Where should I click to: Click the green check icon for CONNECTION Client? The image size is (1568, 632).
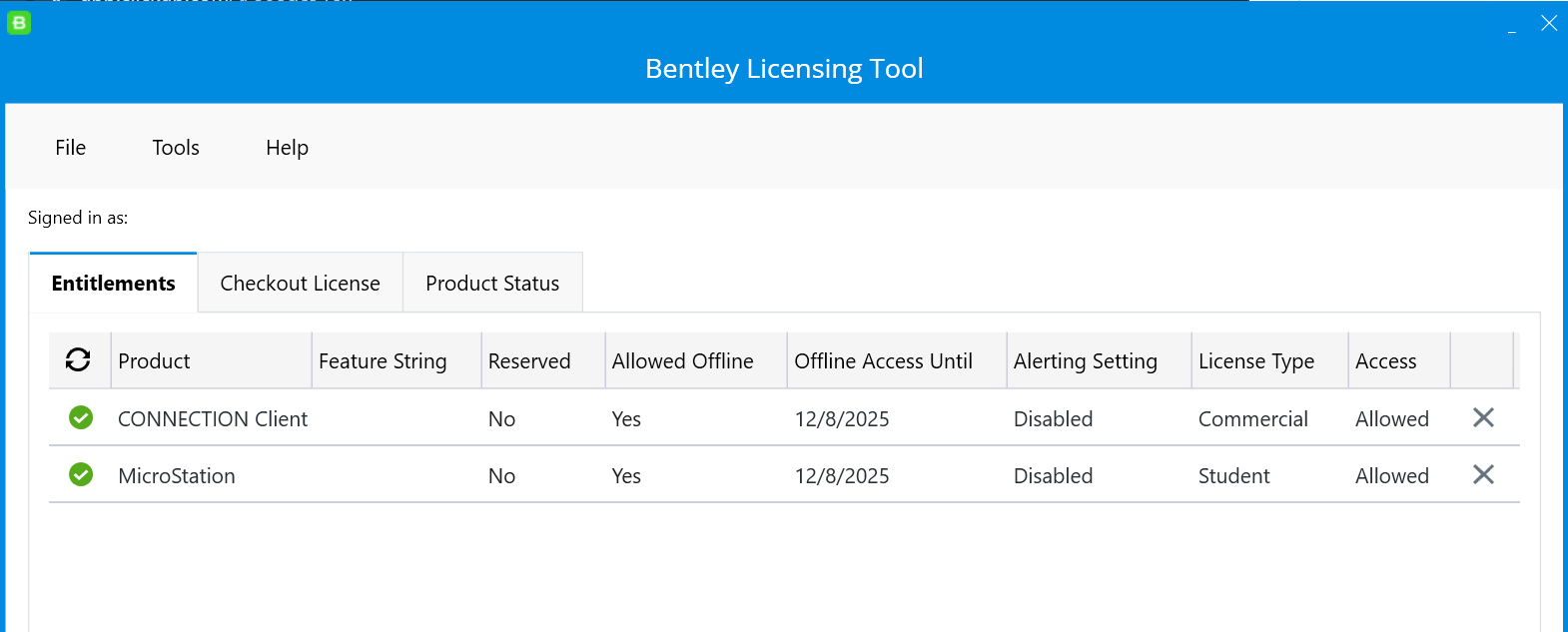coord(81,418)
